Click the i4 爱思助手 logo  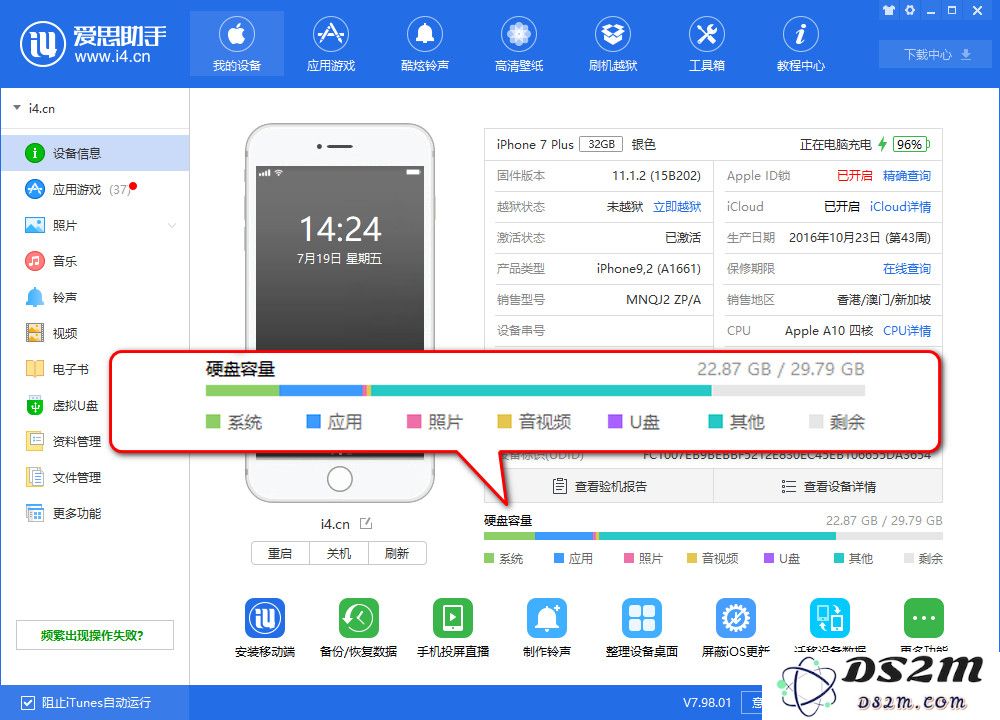(x=94, y=43)
